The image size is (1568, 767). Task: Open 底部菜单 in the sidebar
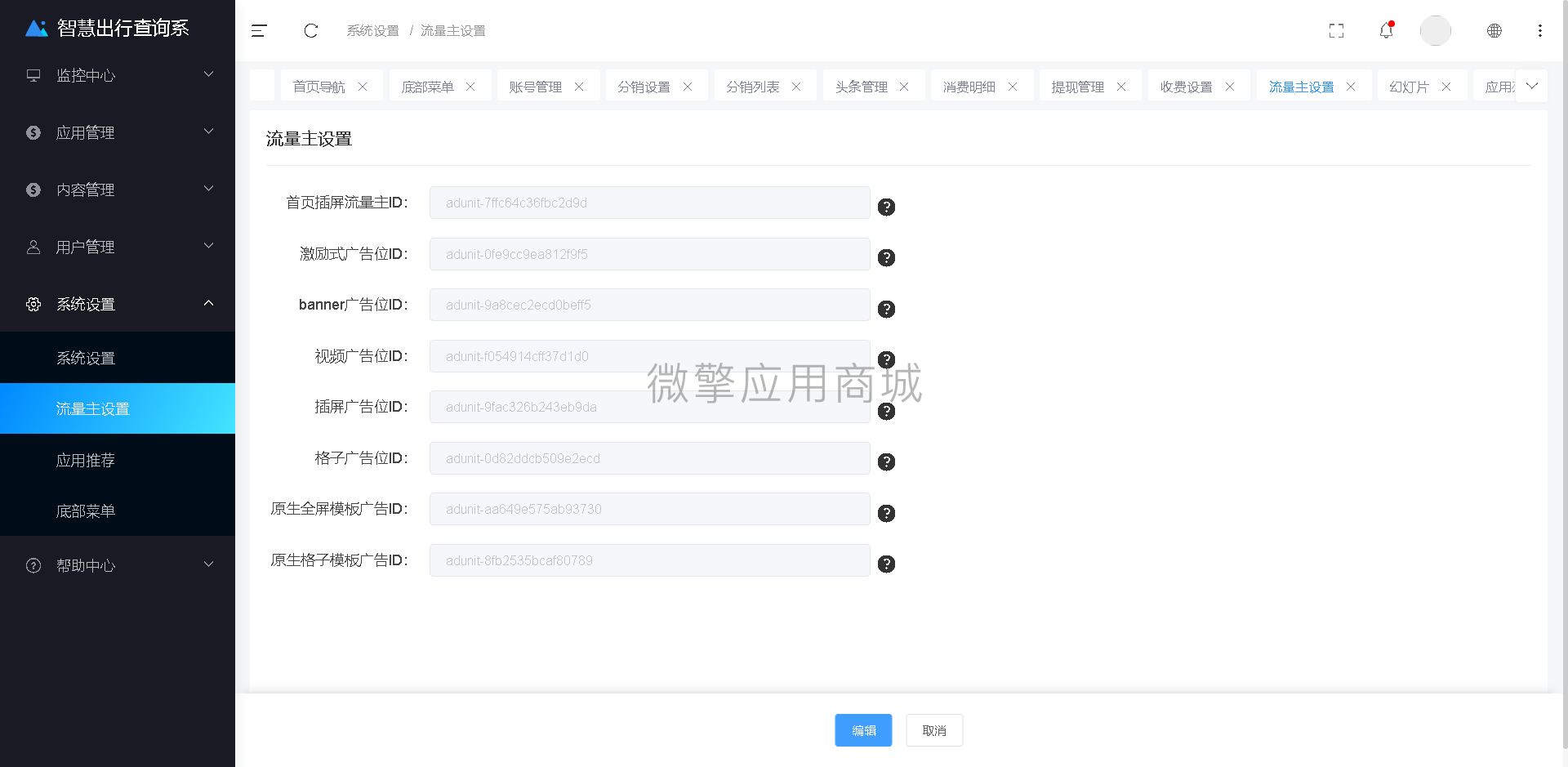[118, 511]
